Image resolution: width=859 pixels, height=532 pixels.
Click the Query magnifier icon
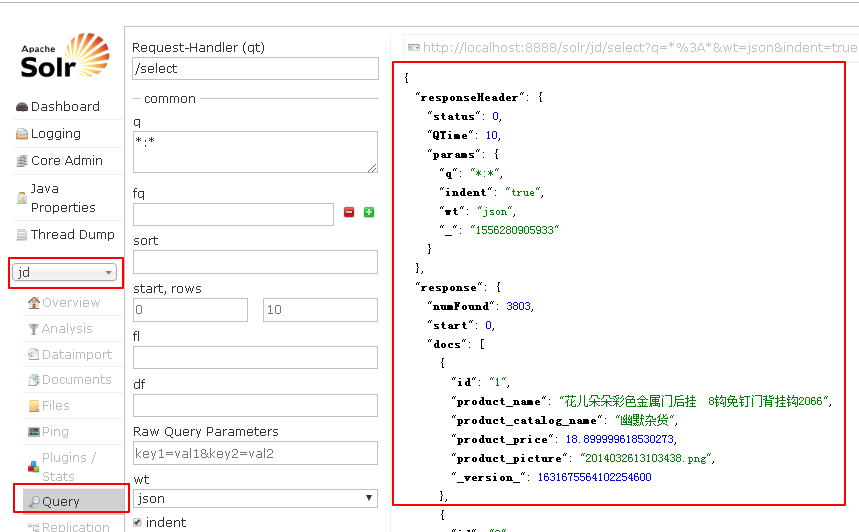35,501
